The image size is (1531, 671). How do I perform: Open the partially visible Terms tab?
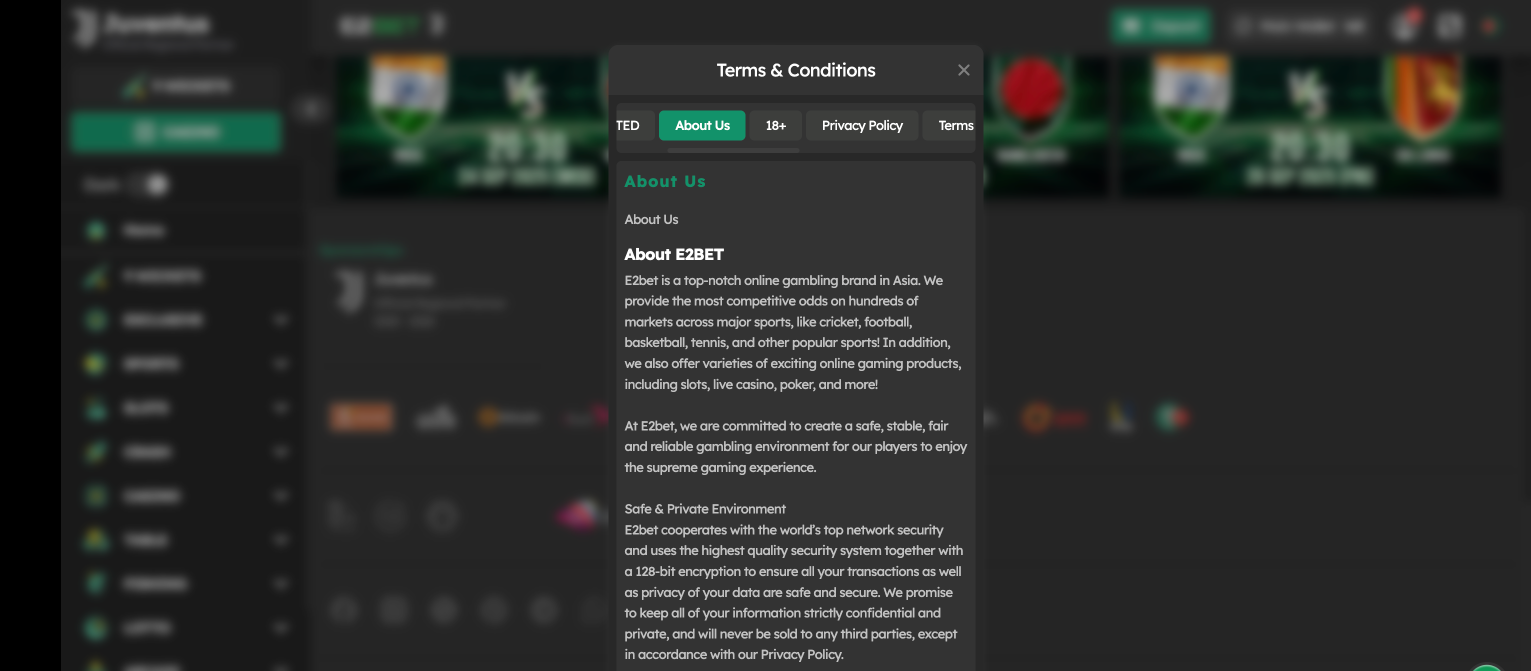click(955, 126)
